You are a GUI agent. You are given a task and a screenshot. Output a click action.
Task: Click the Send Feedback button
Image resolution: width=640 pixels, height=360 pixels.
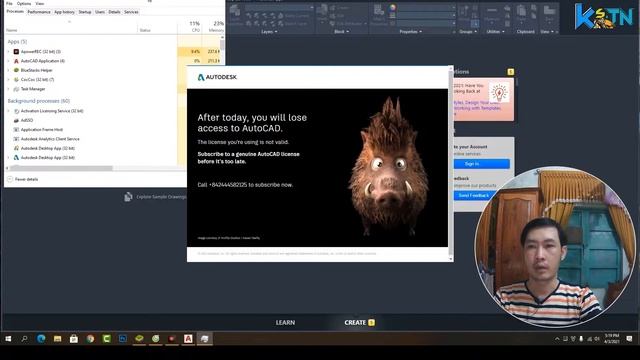(473, 196)
